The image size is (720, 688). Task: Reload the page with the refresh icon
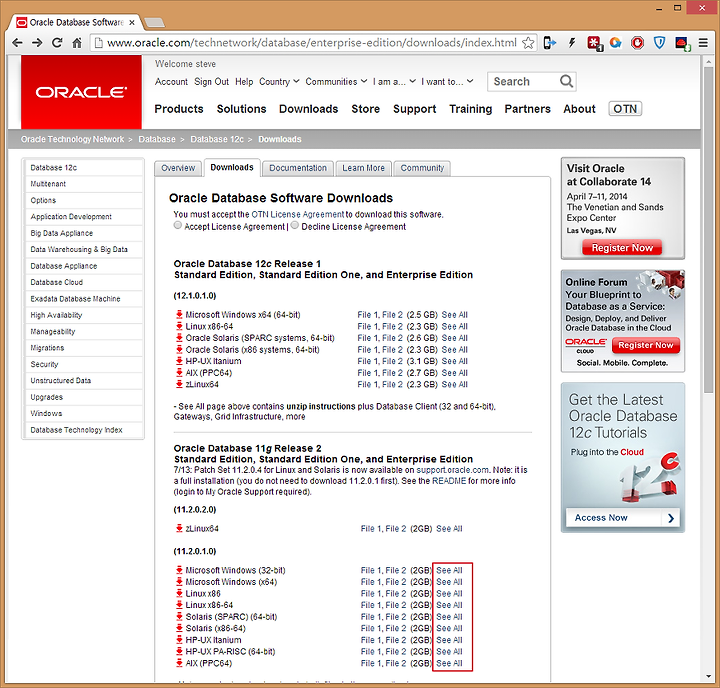pos(56,43)
